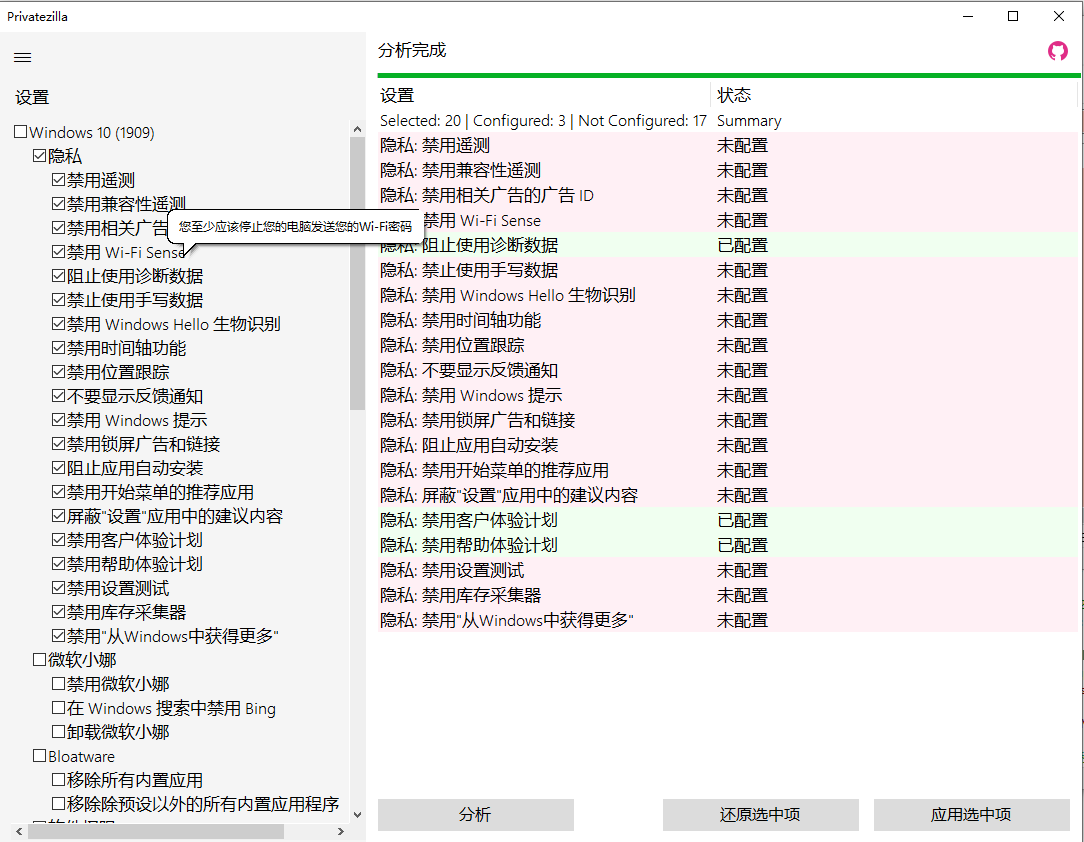This screenshot has width=1084, height=842.
Task: Select result row 隐私: 禁用兼容性遥测
Action: [x=728, y=170]
